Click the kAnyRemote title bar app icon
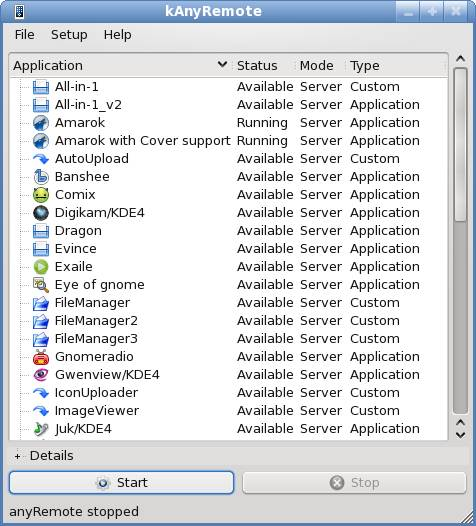Screen dimensions: 476x526 tap(19, 12)
